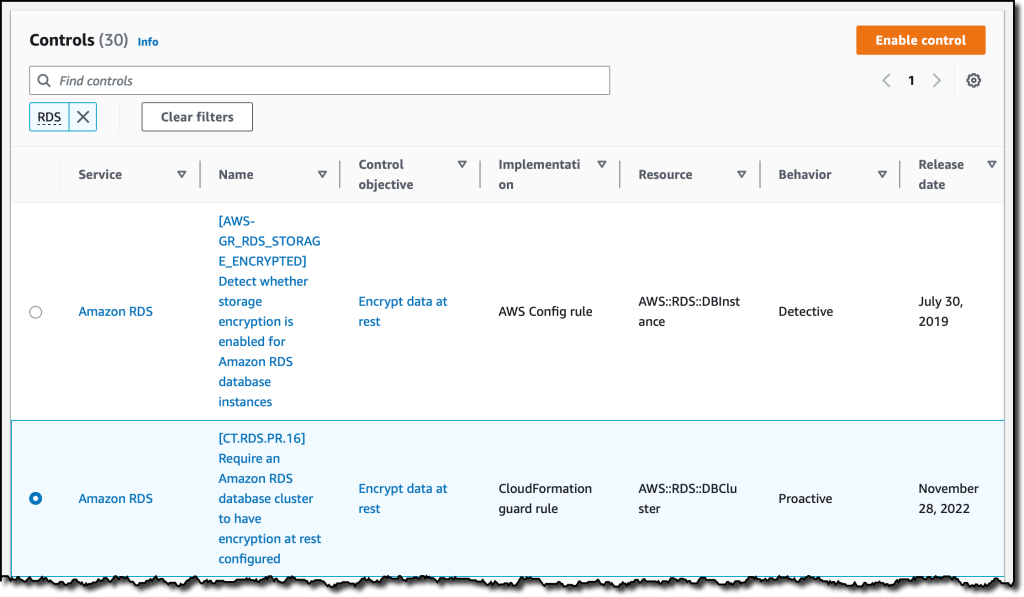Click page number 1 in pagination
The image size is (1024, 597).
(911, 80)
